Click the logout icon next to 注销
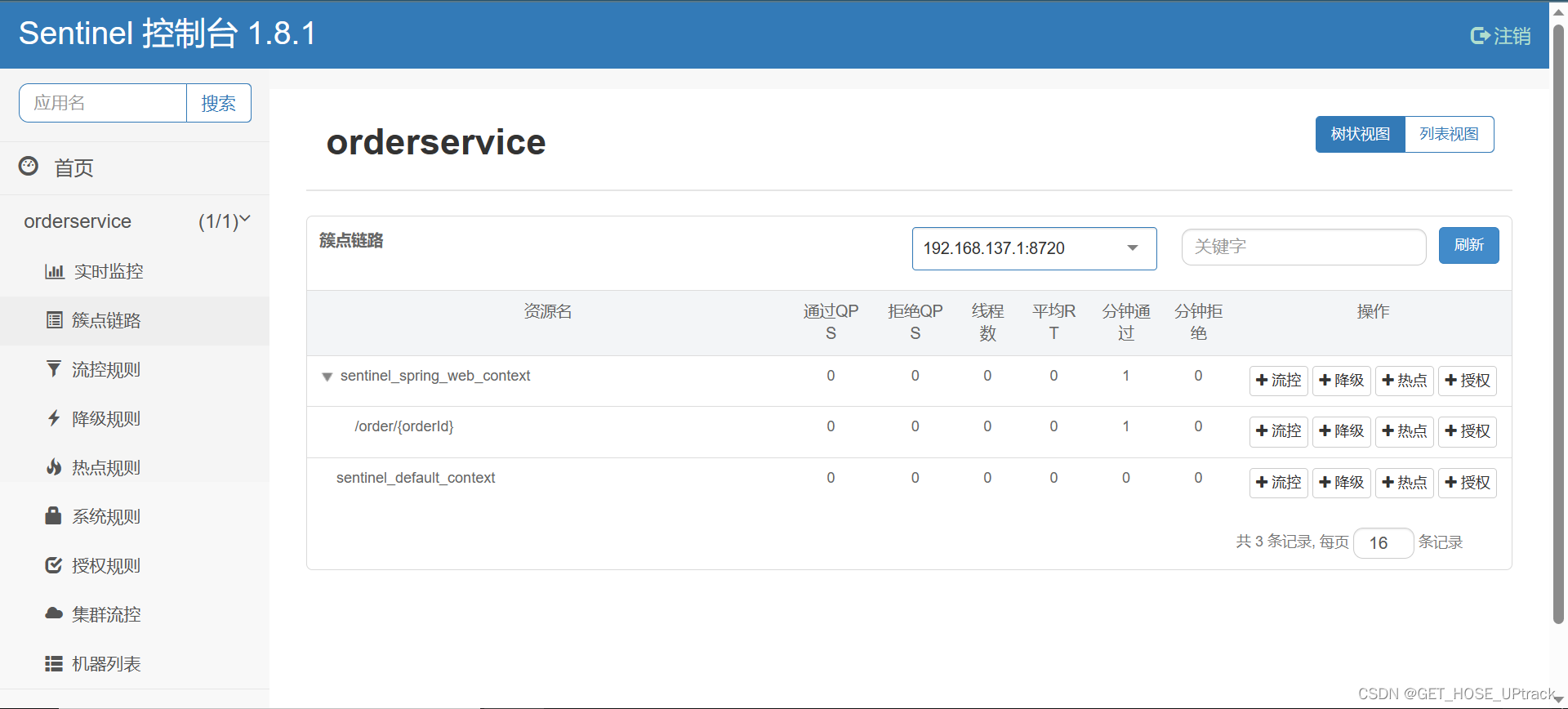 tap(1480, 36)
